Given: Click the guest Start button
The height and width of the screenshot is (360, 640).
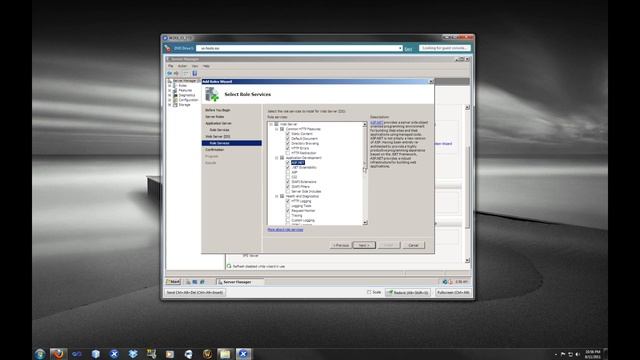Looking at the screenshot, I should coord(173,282).
